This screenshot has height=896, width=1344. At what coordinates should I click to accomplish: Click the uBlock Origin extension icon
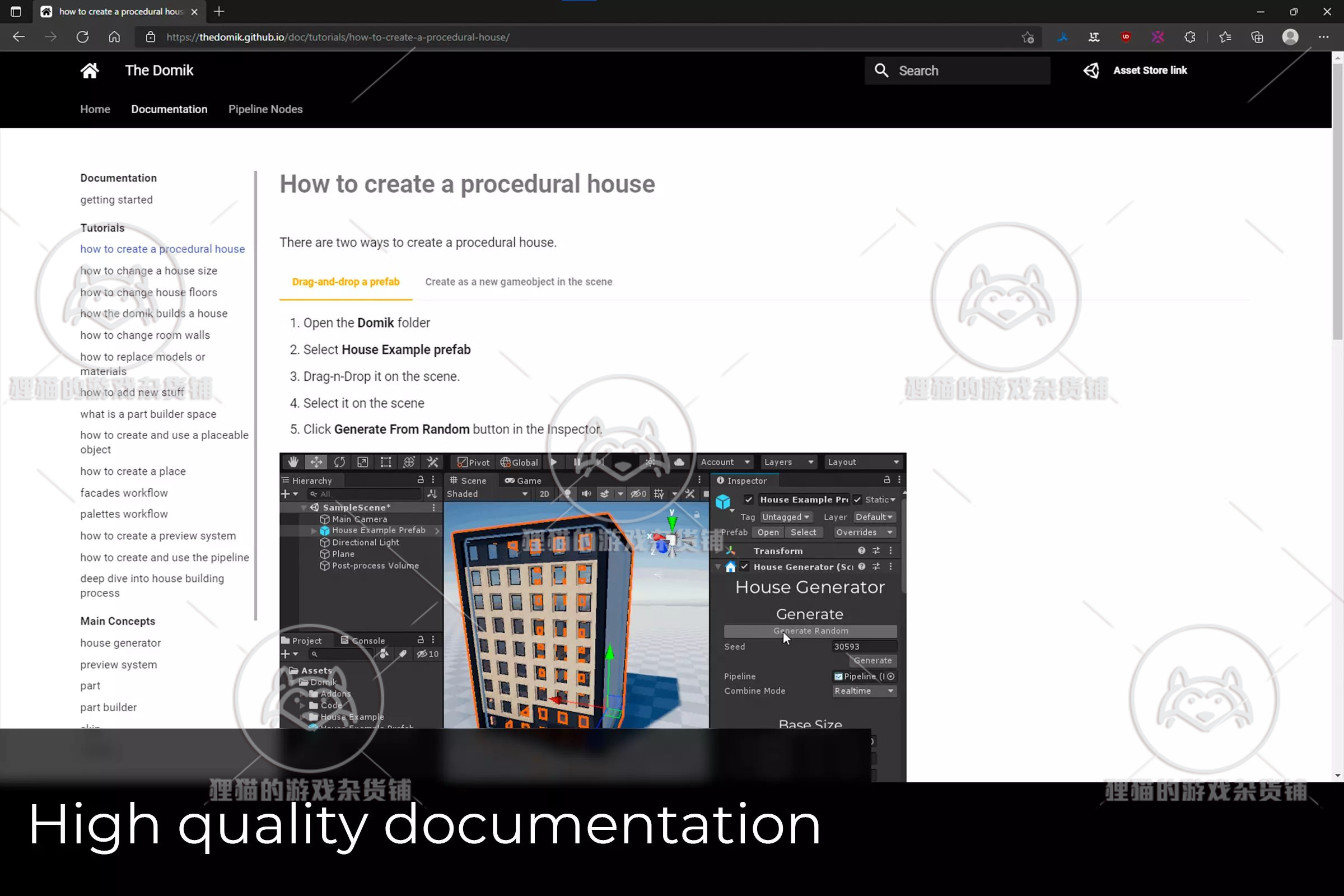(1126, 37)
